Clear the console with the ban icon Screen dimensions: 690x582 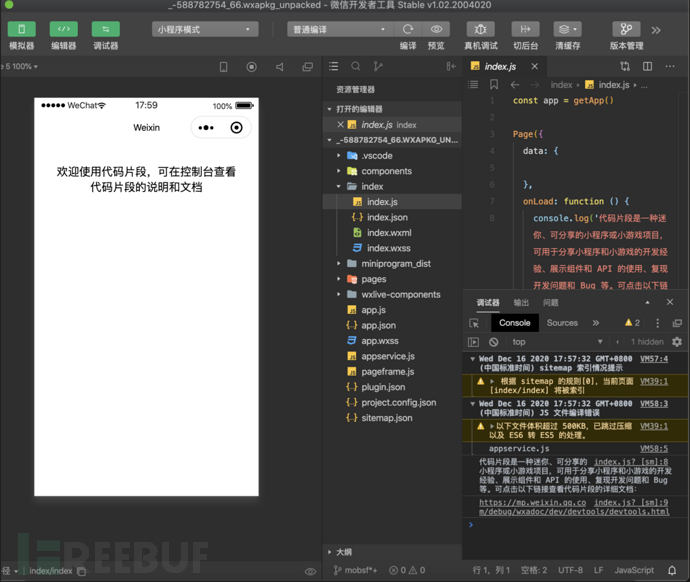(493, 342)
